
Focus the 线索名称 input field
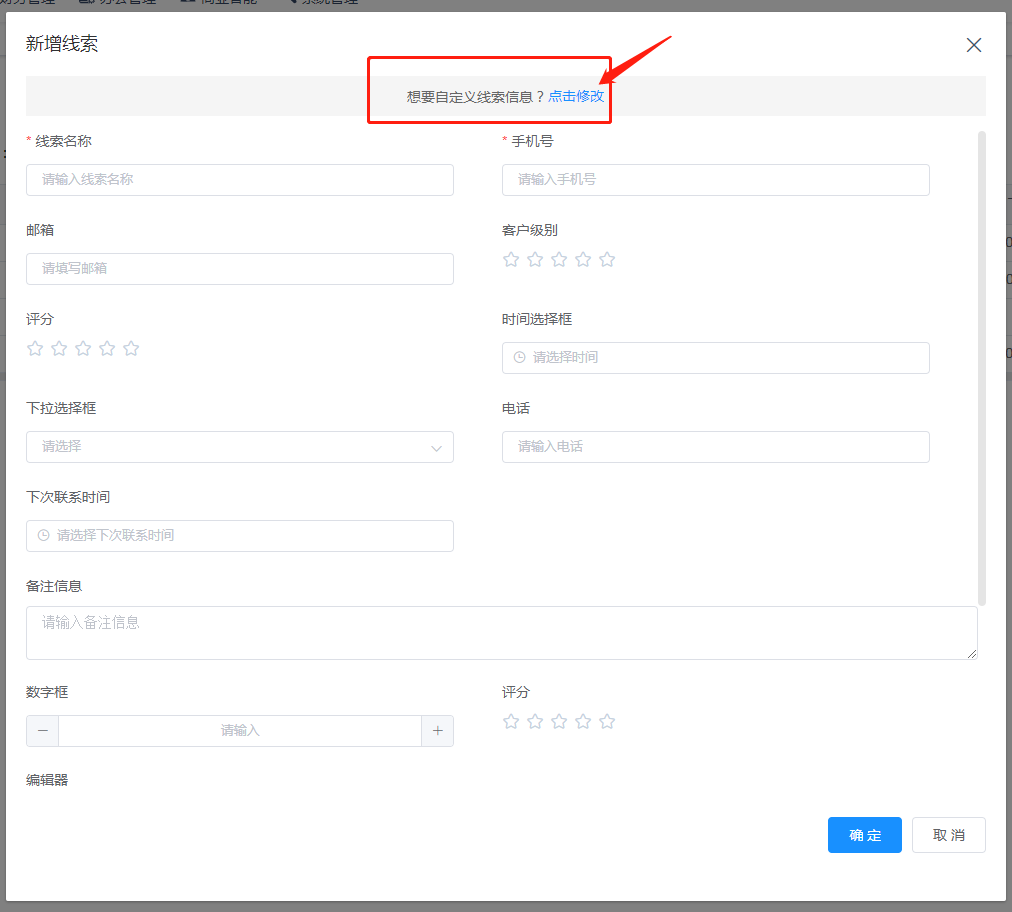(x=240, y=180)
